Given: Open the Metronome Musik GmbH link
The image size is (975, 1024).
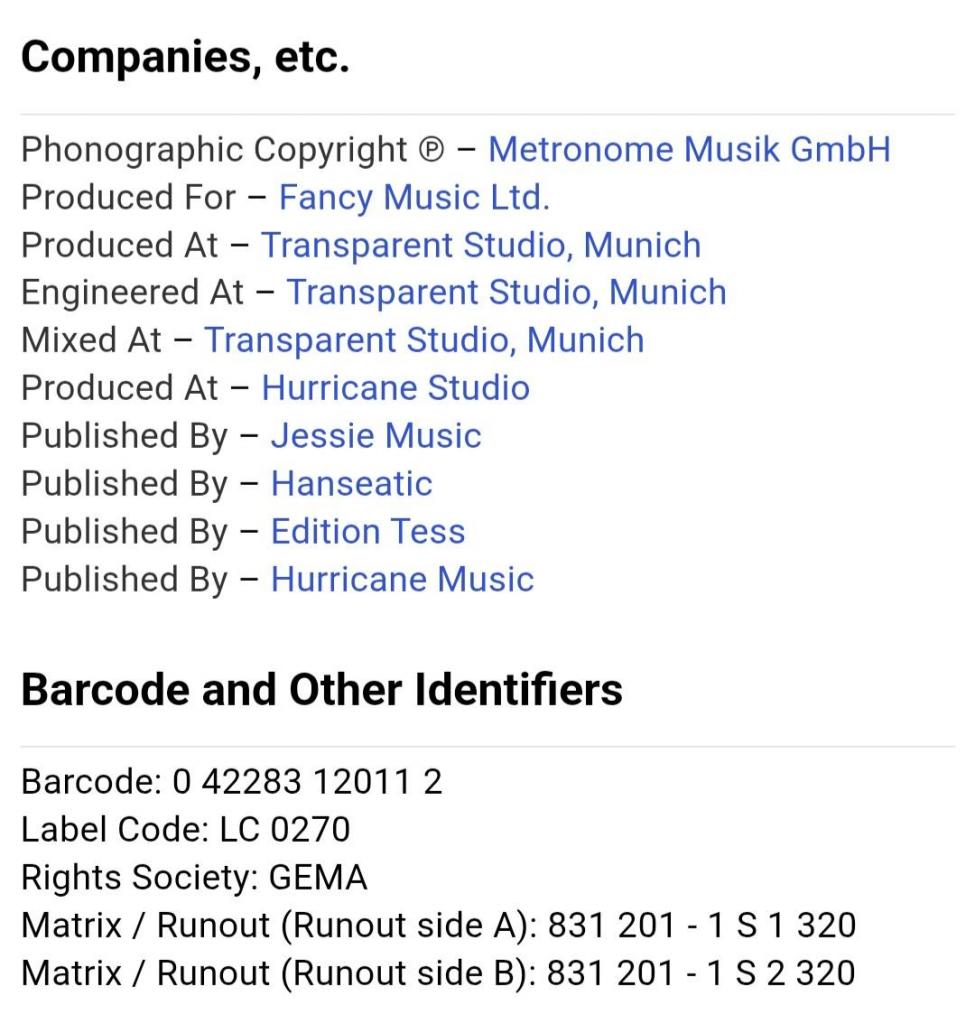Looking at the screenshot, I should [x=688, y=150].
